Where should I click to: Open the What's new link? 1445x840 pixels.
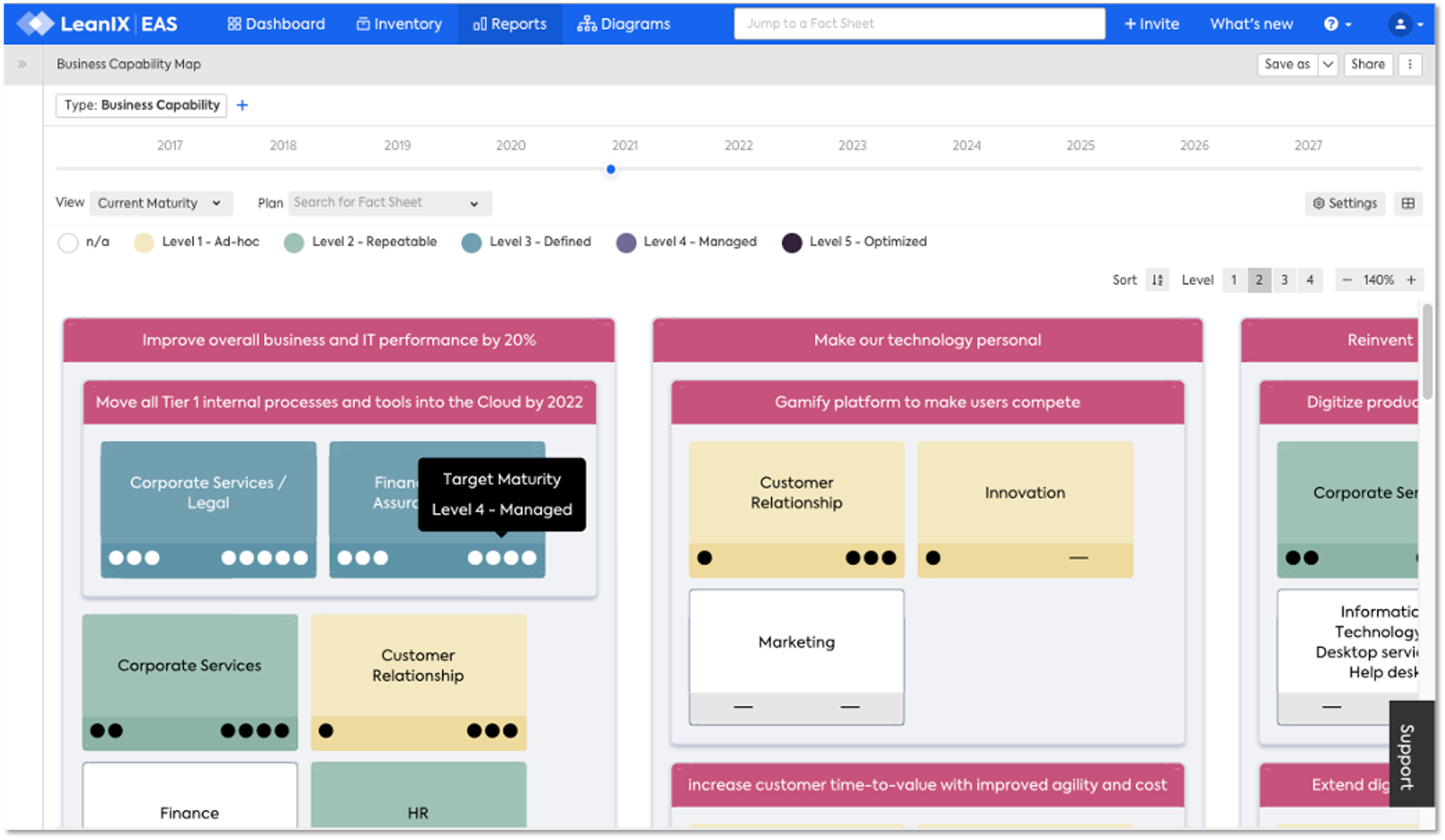coord(1251,24)
